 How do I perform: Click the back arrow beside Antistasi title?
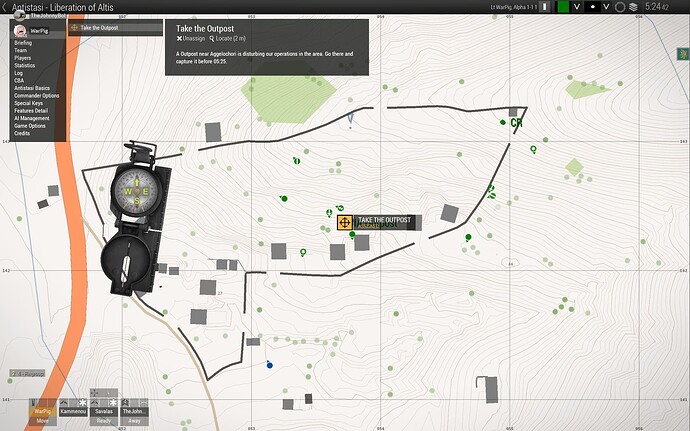(x=4, y=7)
